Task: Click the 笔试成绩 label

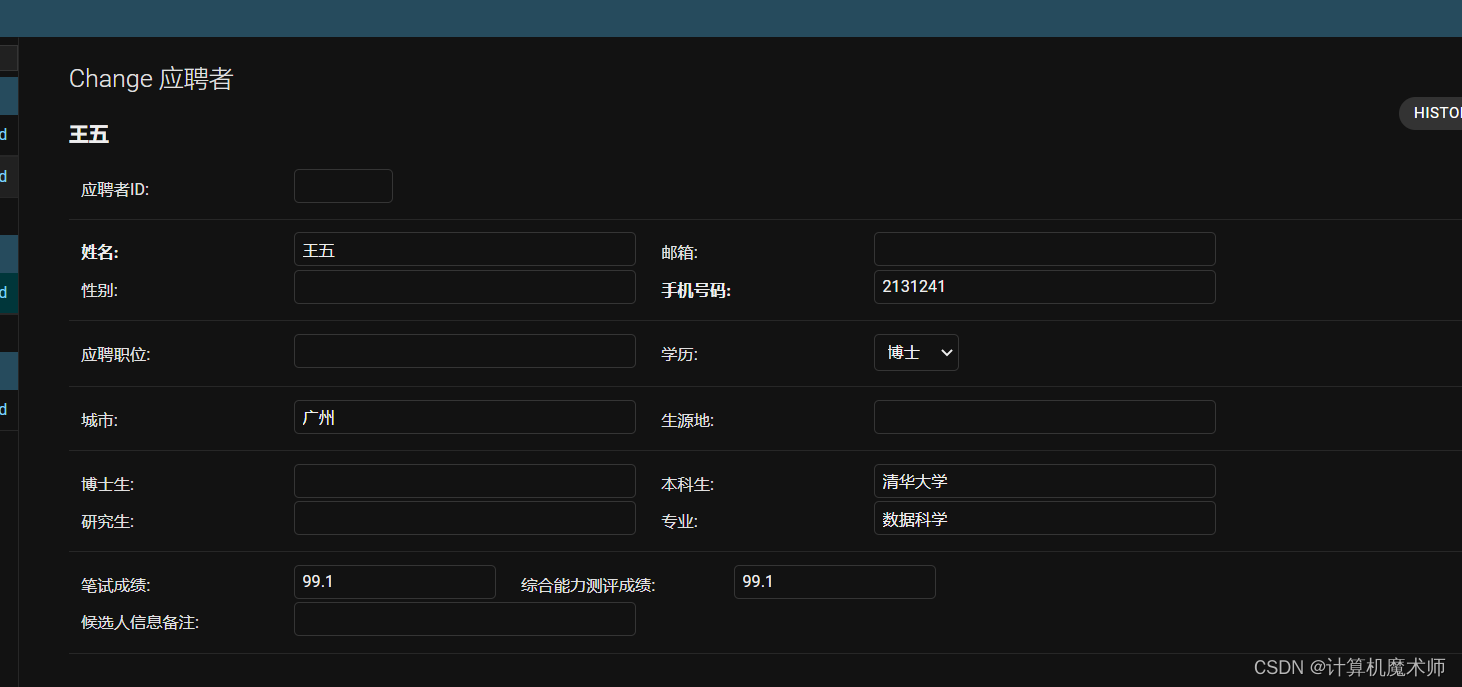Action: (116, 586)
